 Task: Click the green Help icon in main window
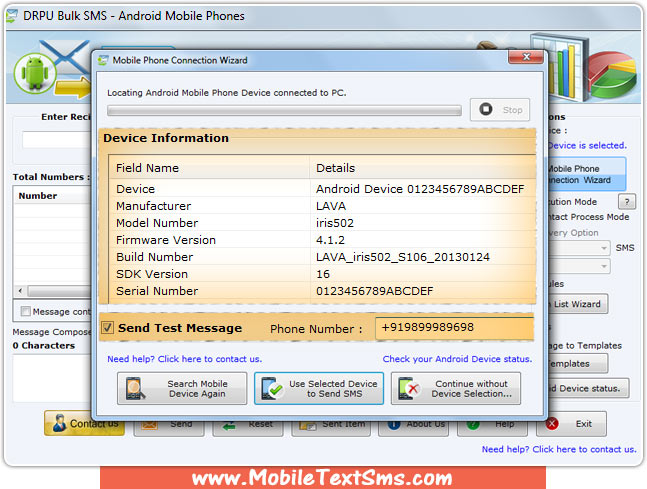(x=473, y=425)
